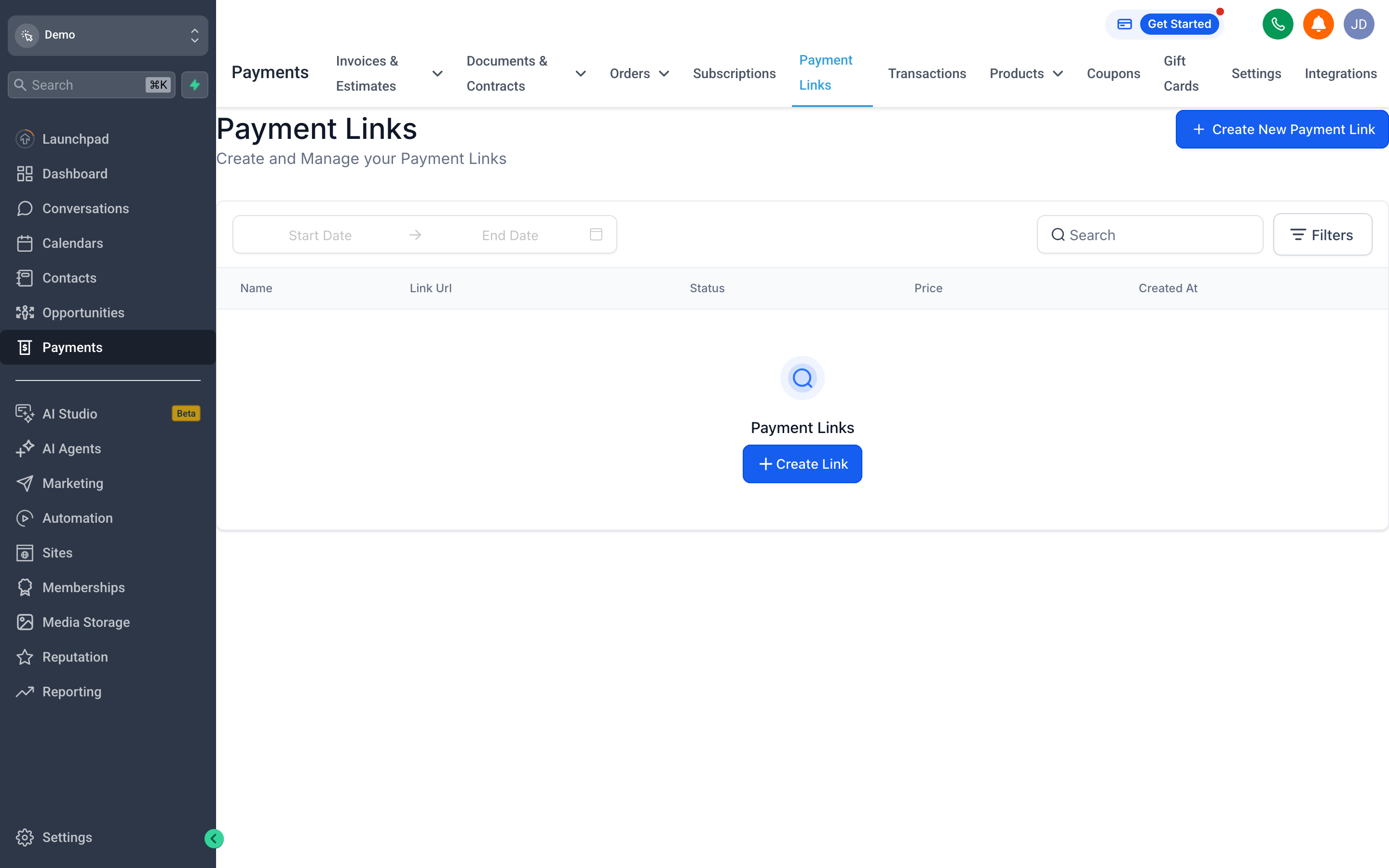The width and height of the screenshot is (1389, 868).
Task: Click the Automation play-circle icon
Action: tap(25, 518)
